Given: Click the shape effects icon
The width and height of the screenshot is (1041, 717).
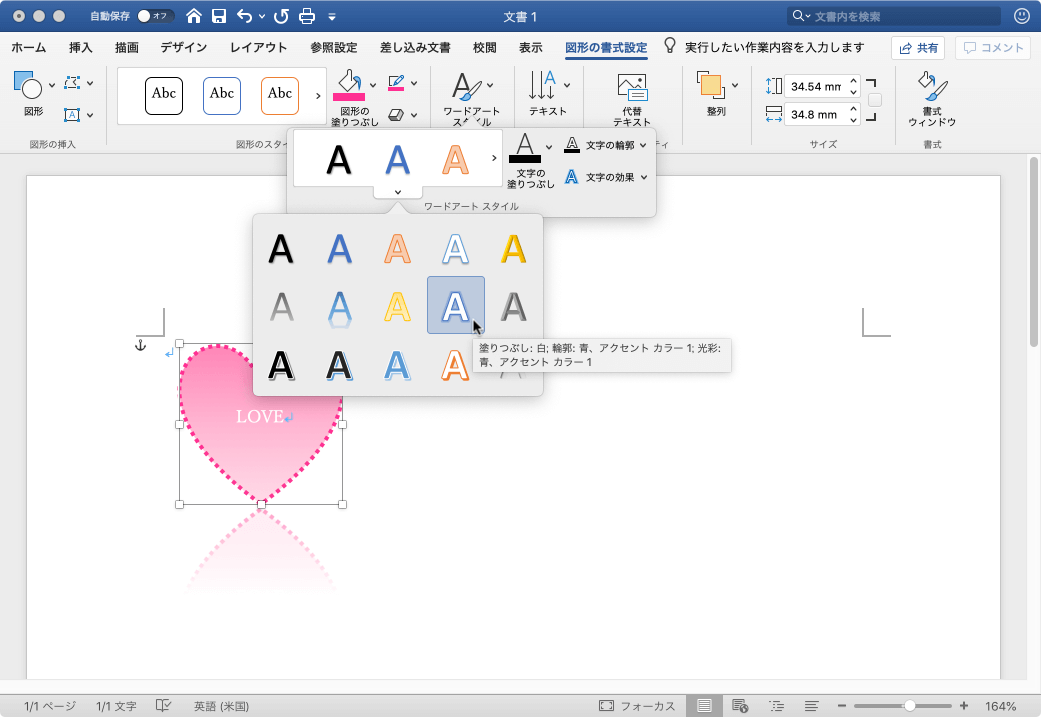Looking at the screenshot, I should pyautogui.click(x=396, y=115).
